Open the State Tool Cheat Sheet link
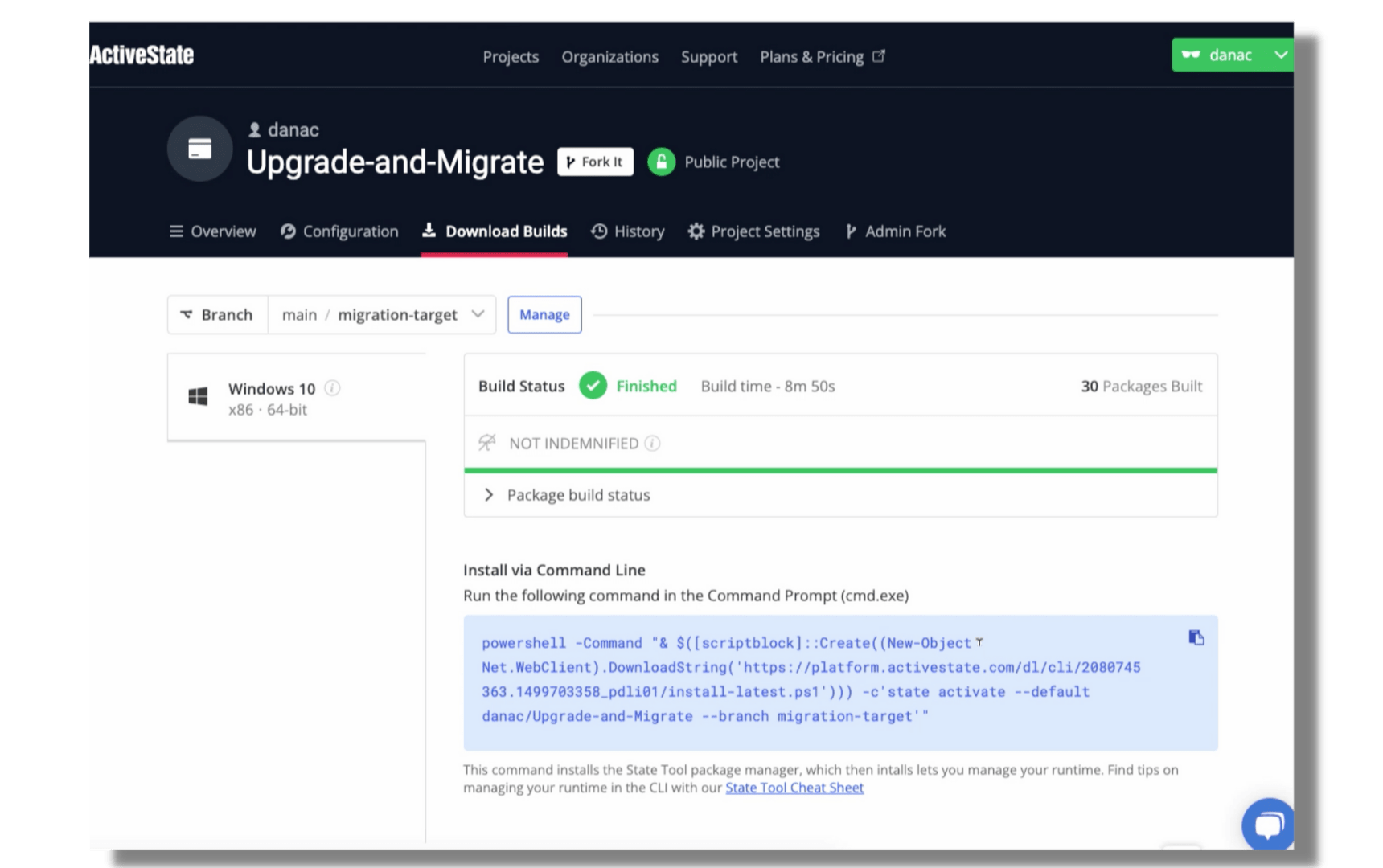This screenshot has width=1383, height=868. coord(794,788)
